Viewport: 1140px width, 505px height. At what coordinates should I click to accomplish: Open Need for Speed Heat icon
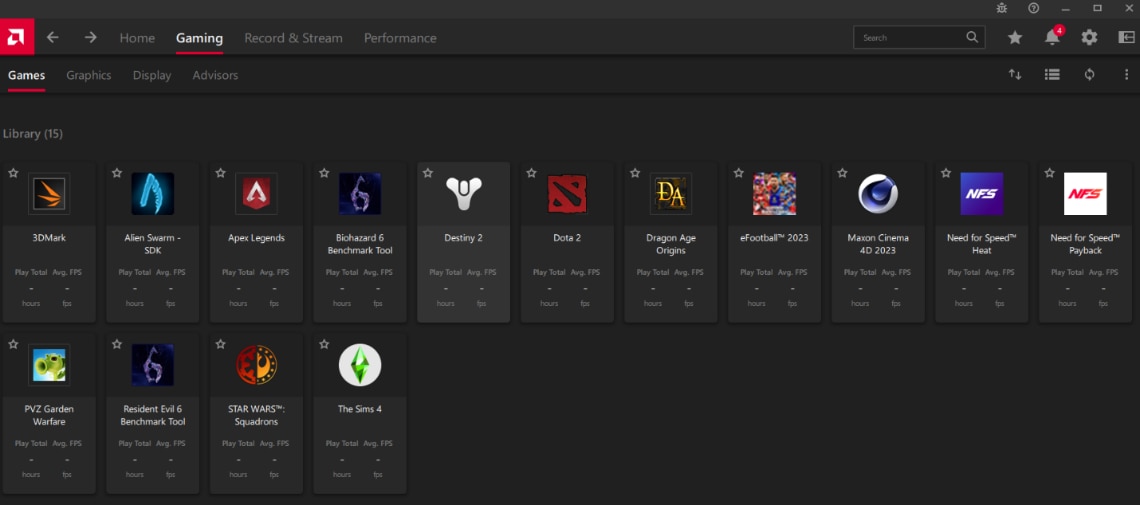click(982, 194)
